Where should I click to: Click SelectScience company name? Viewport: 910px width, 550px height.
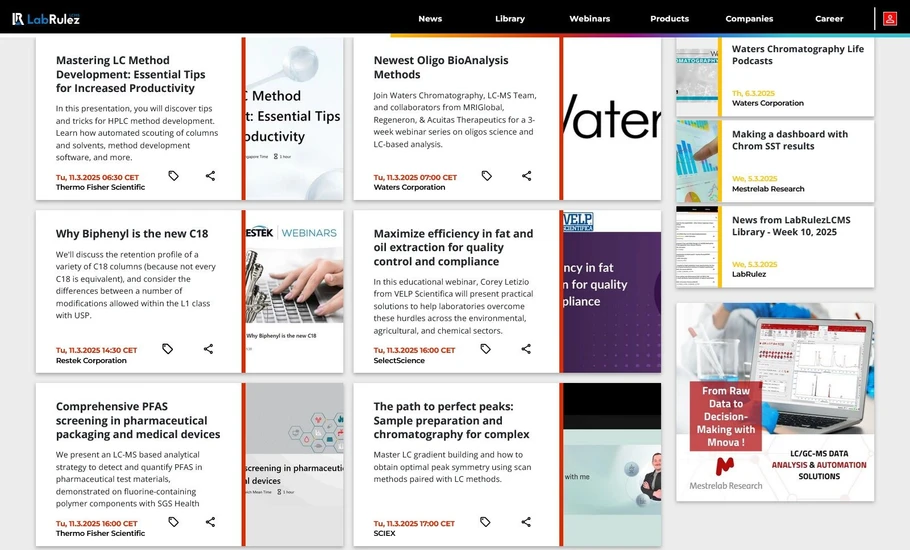coord(399,360)
